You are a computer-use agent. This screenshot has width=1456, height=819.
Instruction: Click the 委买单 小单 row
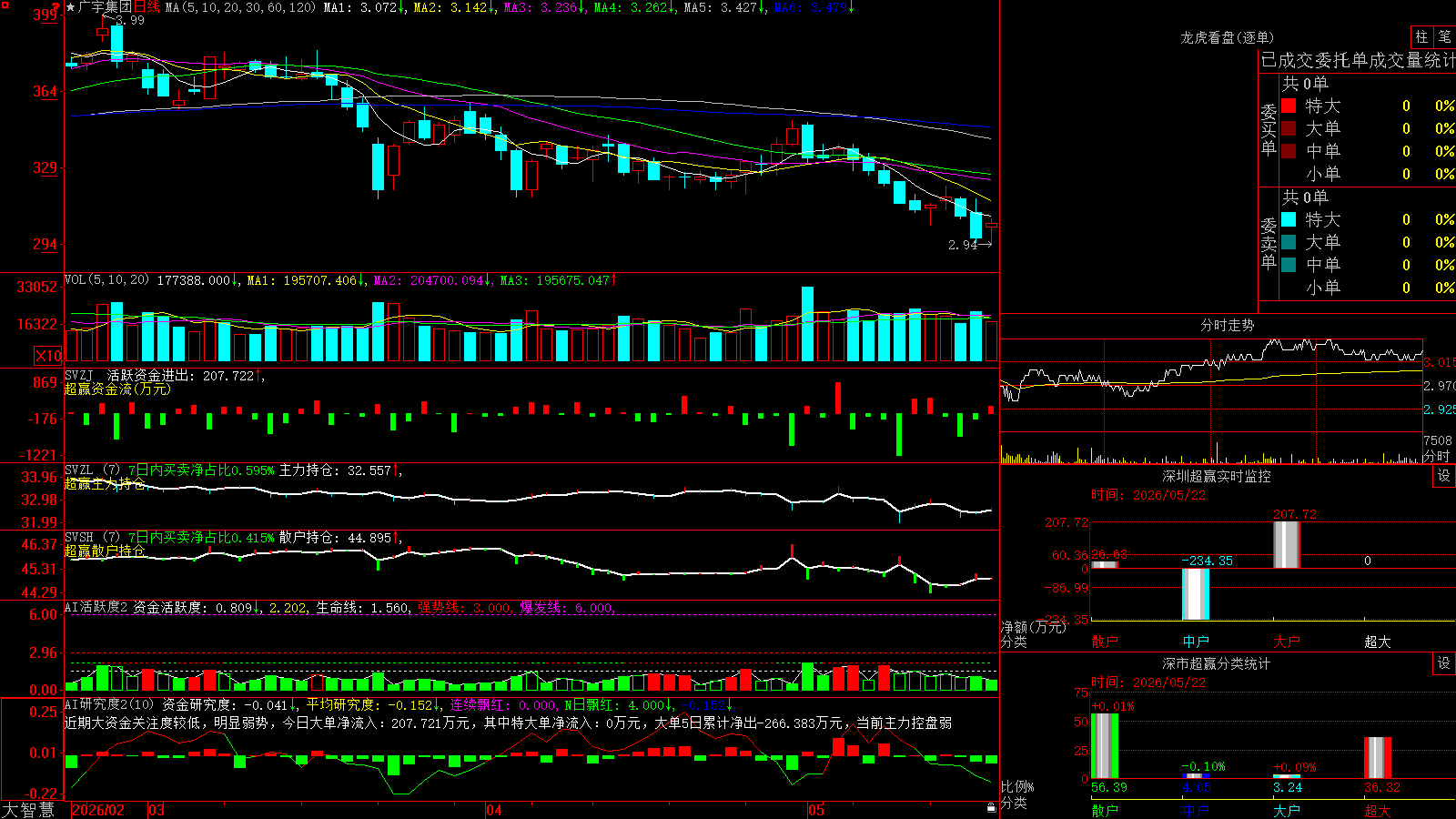point(1367,174)
